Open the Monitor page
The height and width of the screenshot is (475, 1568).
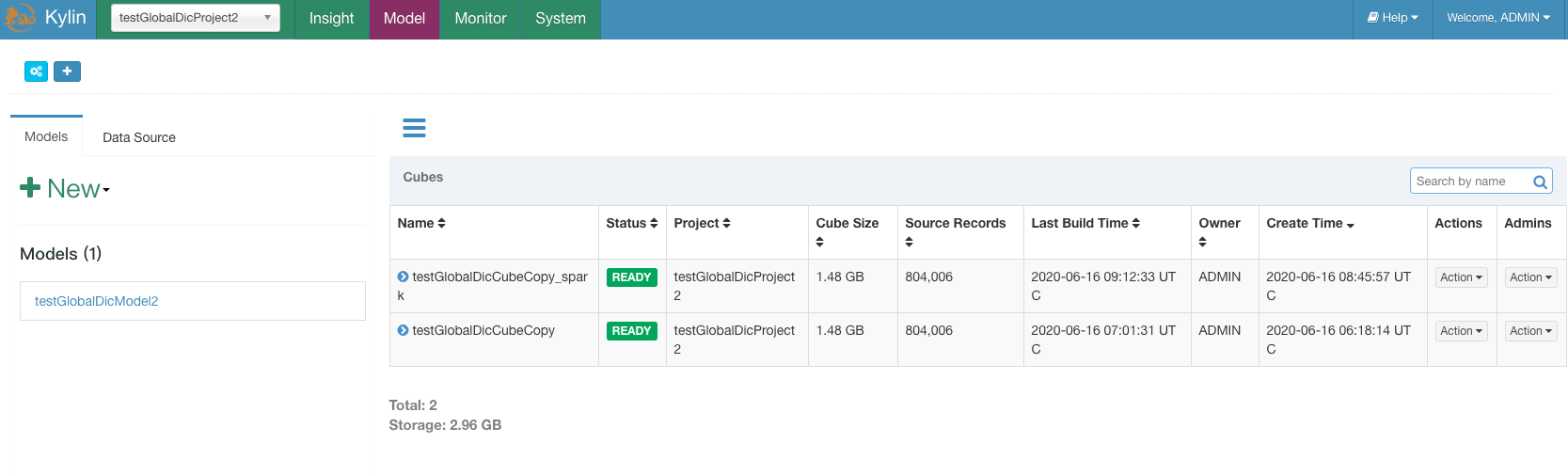tap(481, 19)
